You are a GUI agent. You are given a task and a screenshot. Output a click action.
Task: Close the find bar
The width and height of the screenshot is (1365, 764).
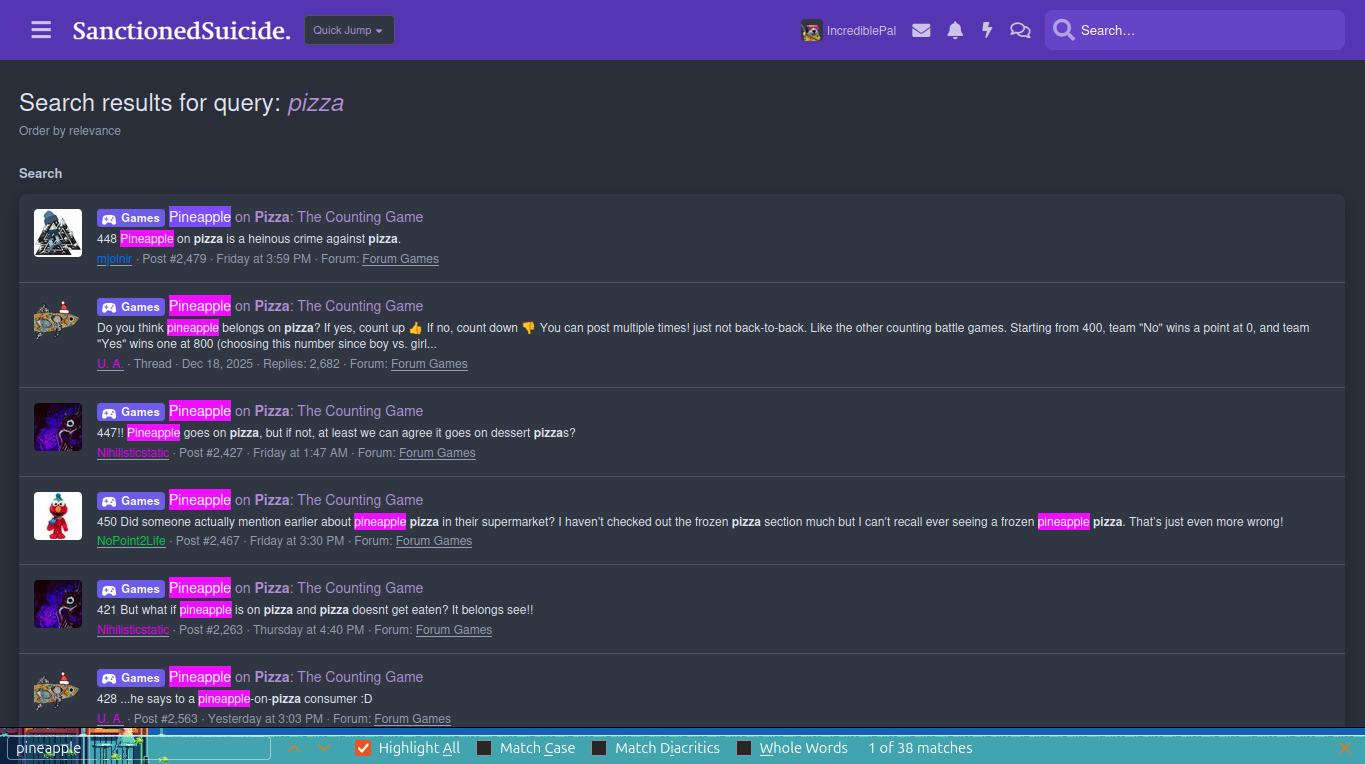pyautogui.click(x=1345, y=748)
